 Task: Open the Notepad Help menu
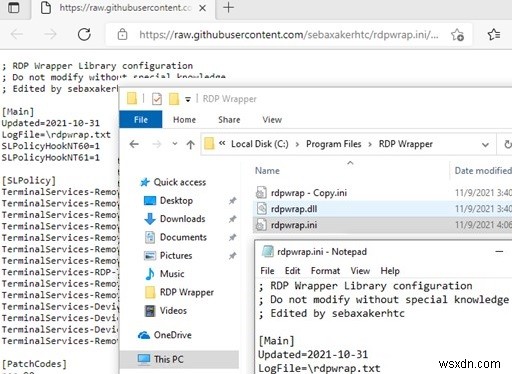tap(390, 271)
